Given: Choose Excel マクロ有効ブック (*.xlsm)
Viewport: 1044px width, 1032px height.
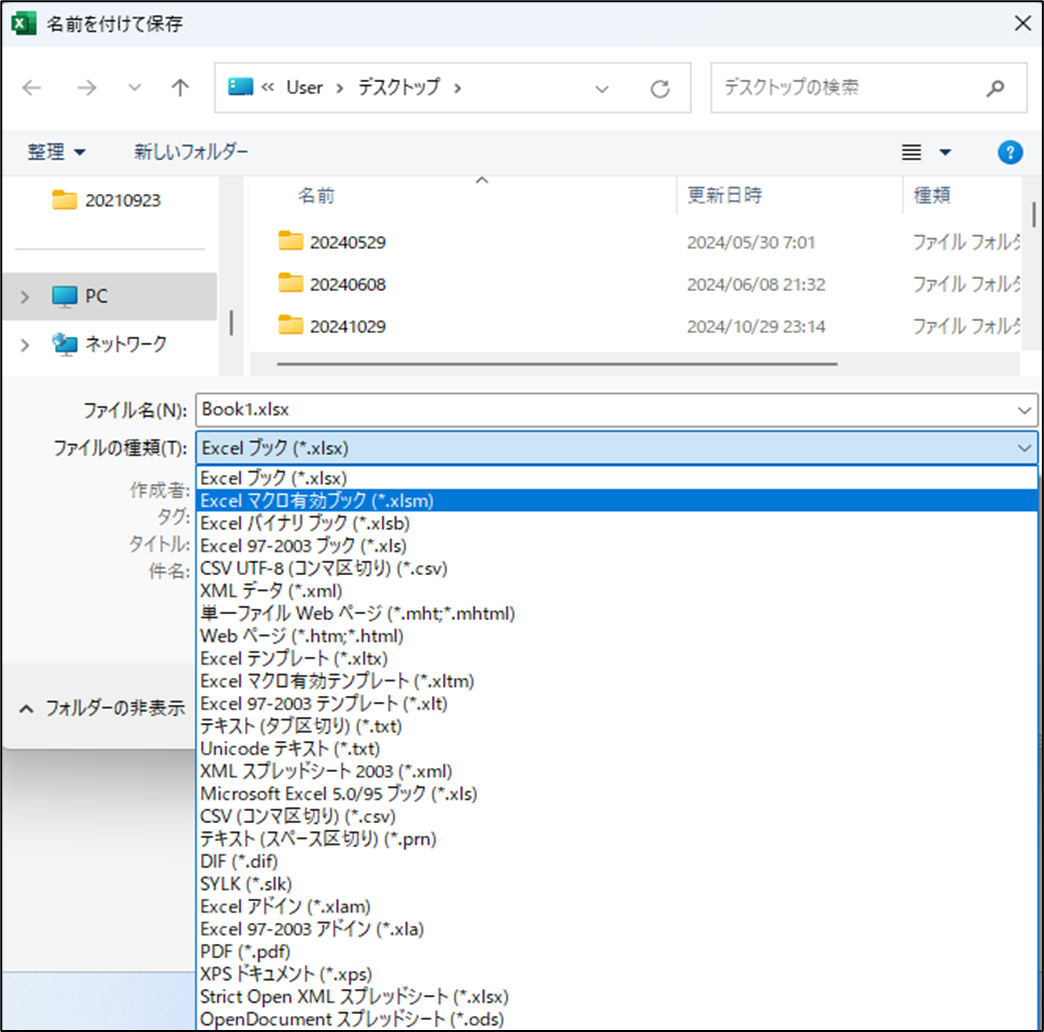Looking at the screenshot, I should (x=617, y=501).
